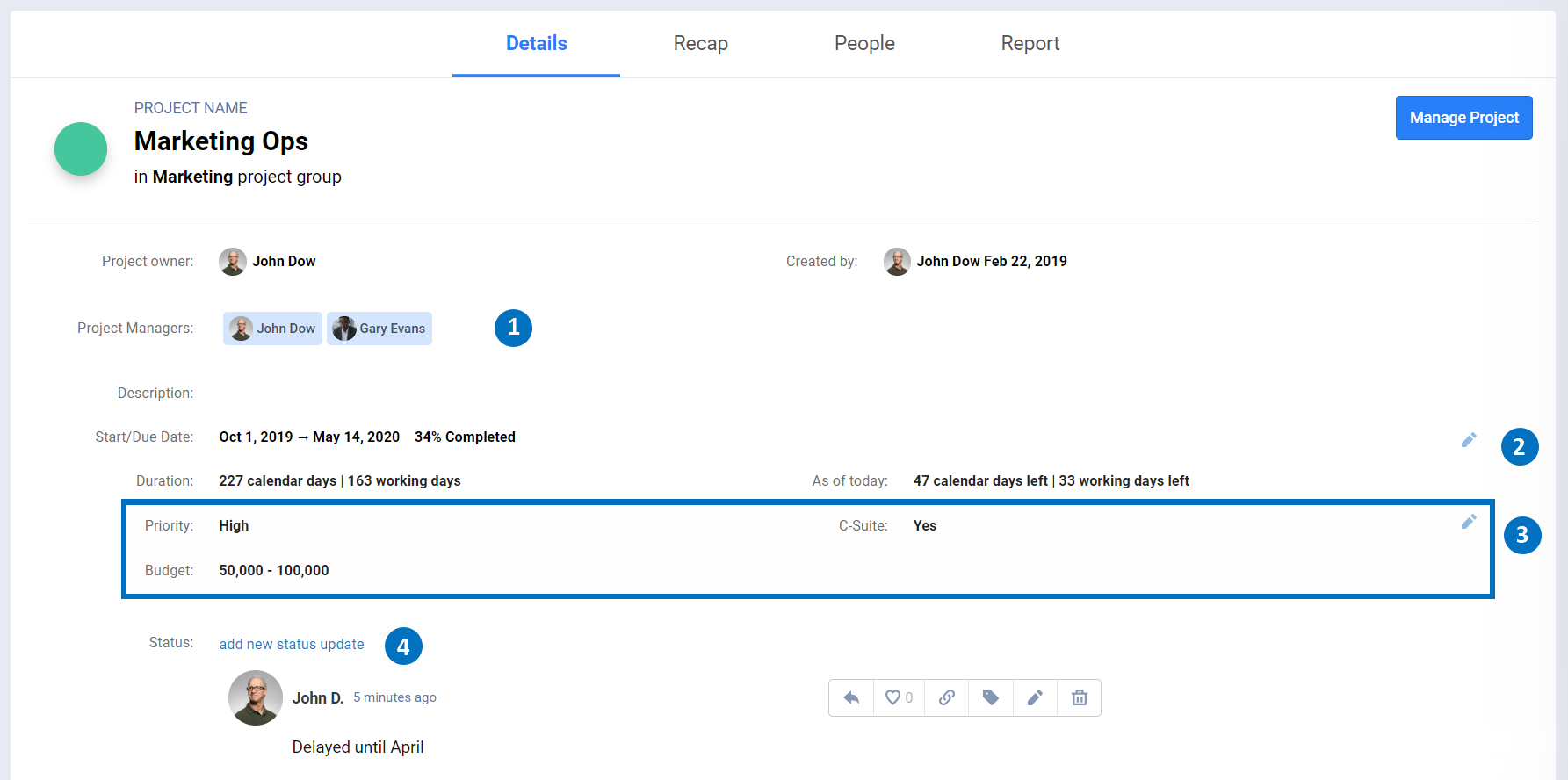This screenshot has width=1568, height=780.
Task: Click add new status update link
Action: point(292,644)
